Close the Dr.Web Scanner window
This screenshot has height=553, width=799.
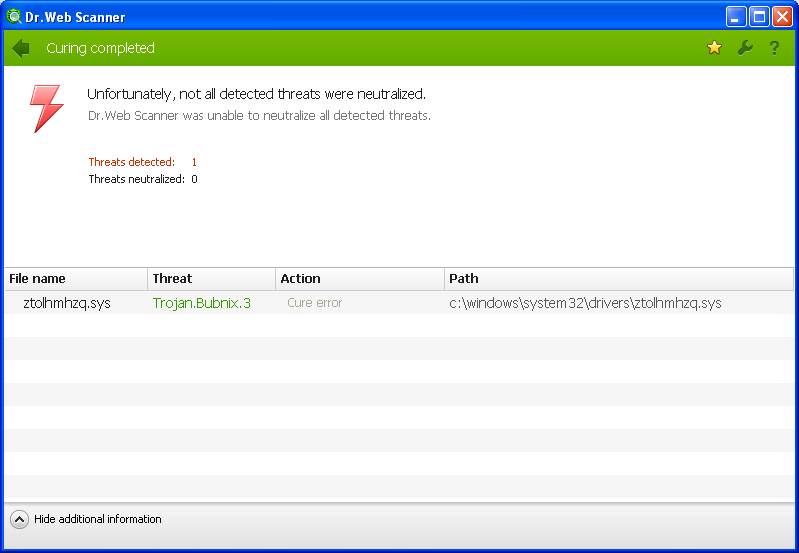point(782,17)
